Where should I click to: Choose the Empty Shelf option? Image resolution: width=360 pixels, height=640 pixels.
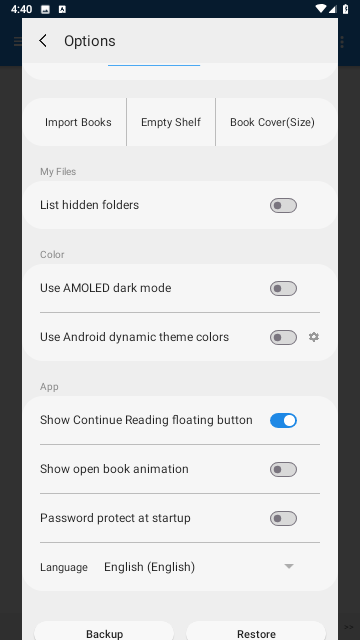point(171,122)
